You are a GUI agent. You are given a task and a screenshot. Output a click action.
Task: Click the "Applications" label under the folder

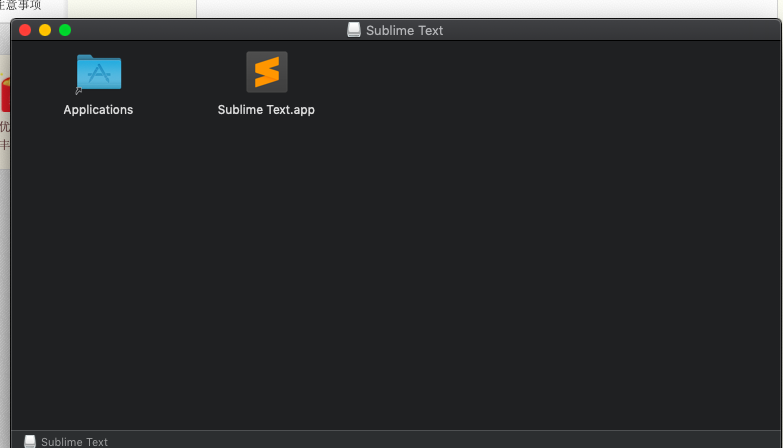coord(98,110)
